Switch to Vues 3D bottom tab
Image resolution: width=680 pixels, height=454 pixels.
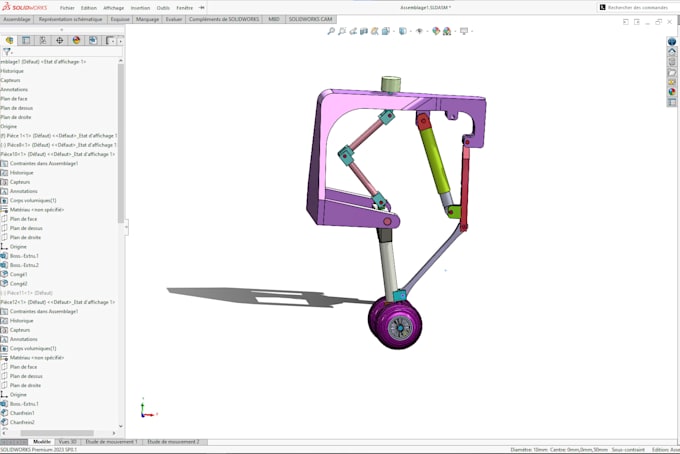click(68, 442)
